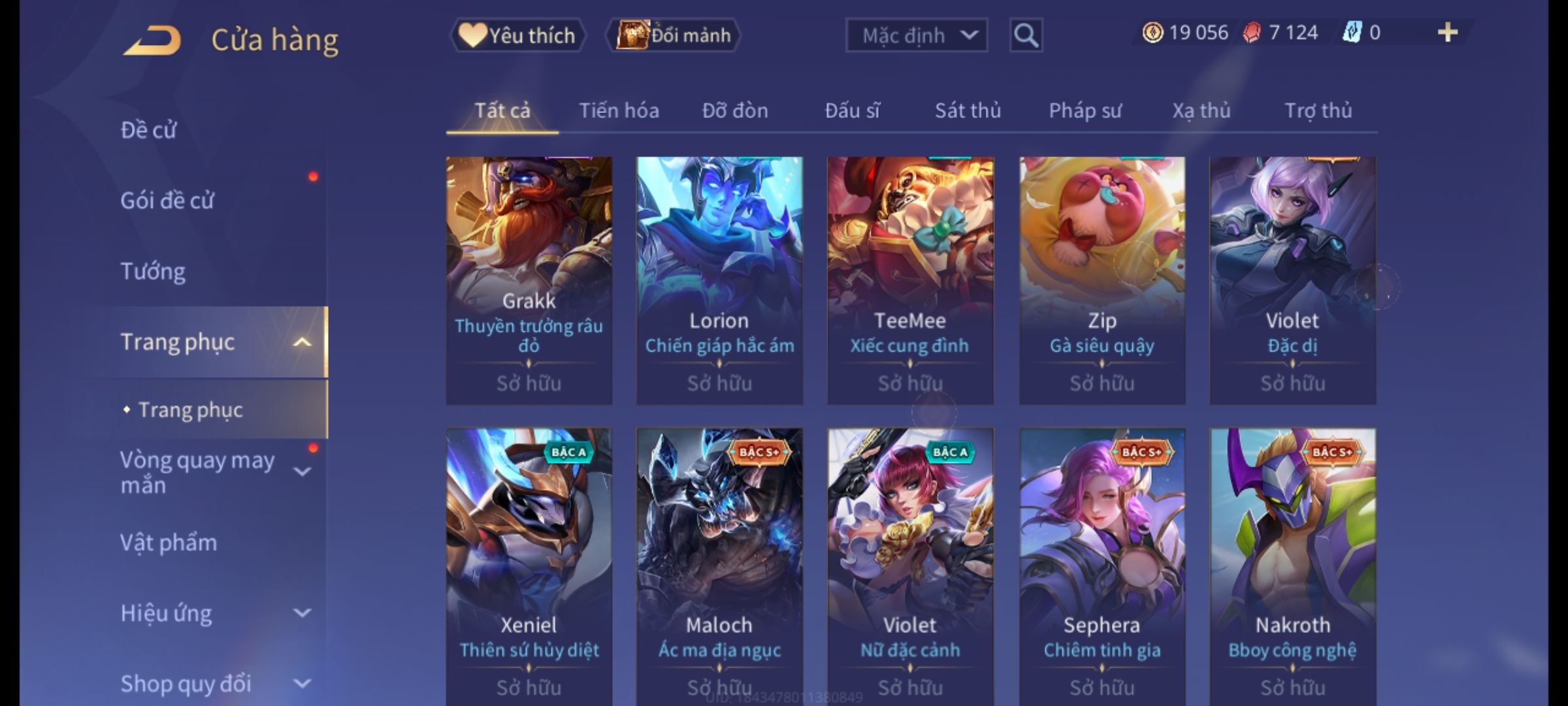This screenshot has height=706, width=1568.
Task: Tap the gold coin balance icon
Action: (1153, 33)
